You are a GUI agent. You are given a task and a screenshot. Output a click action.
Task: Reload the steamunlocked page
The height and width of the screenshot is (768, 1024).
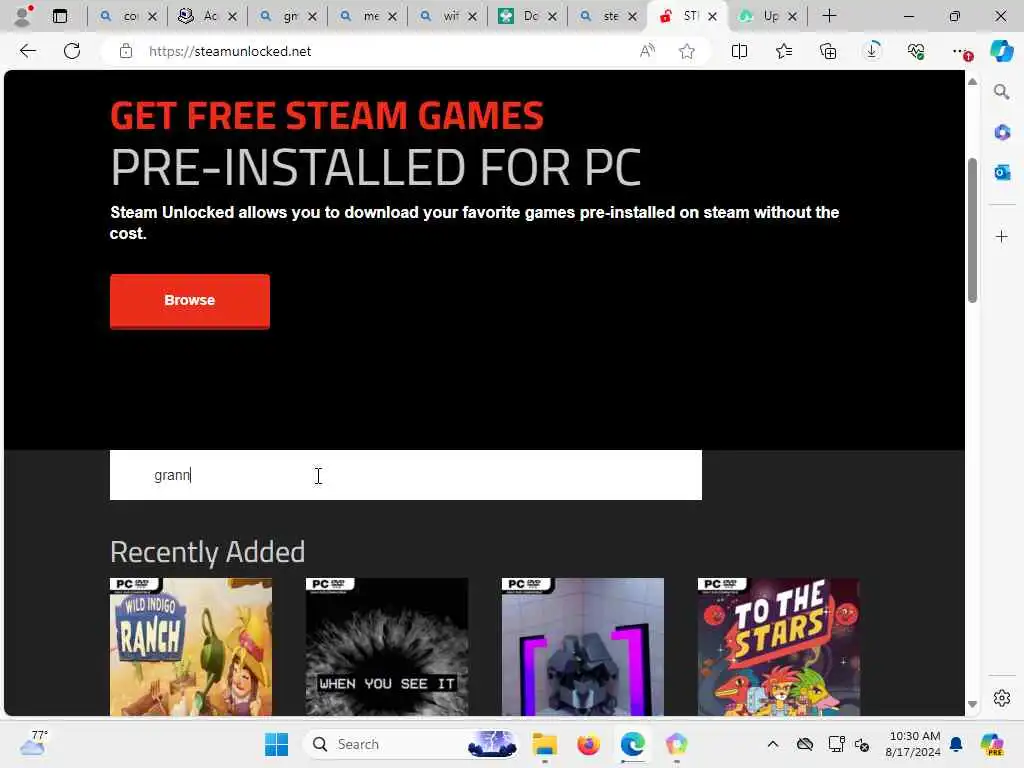tap(72, 51)
